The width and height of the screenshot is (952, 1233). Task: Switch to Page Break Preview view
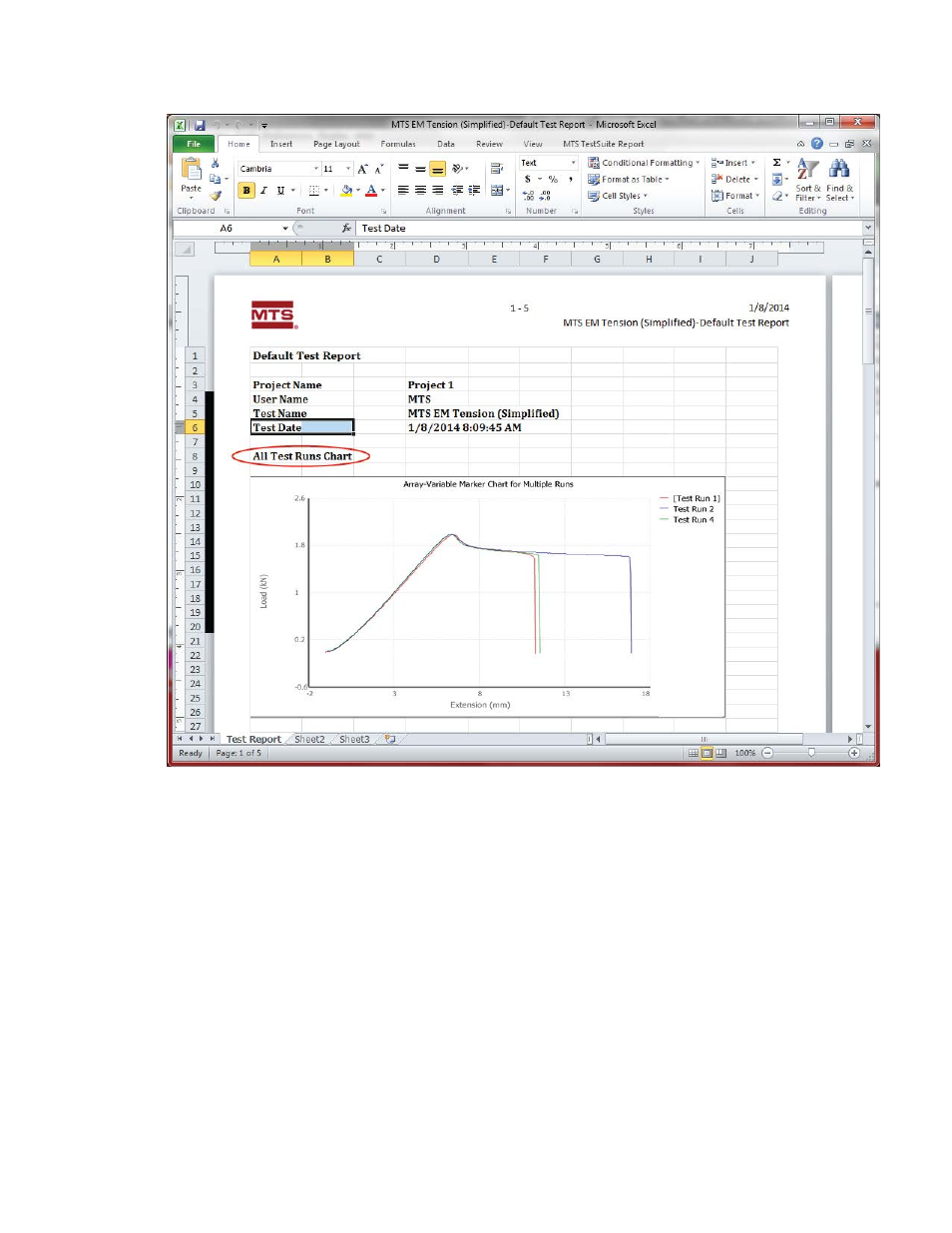720,754
